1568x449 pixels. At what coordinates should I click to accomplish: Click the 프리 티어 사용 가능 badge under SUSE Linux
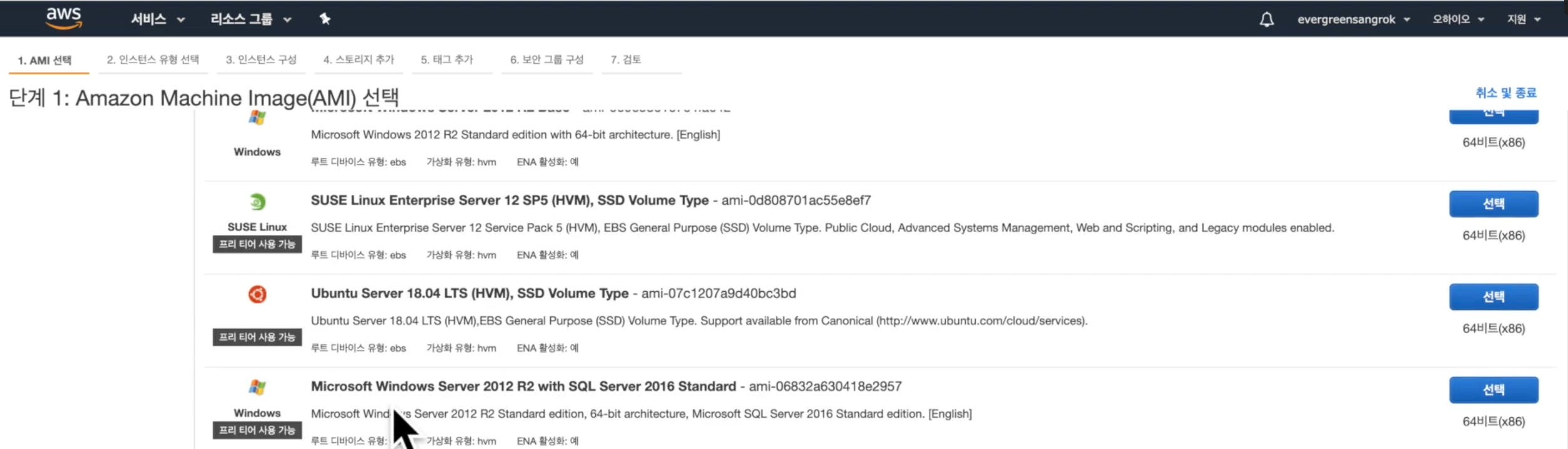(257, 244)
